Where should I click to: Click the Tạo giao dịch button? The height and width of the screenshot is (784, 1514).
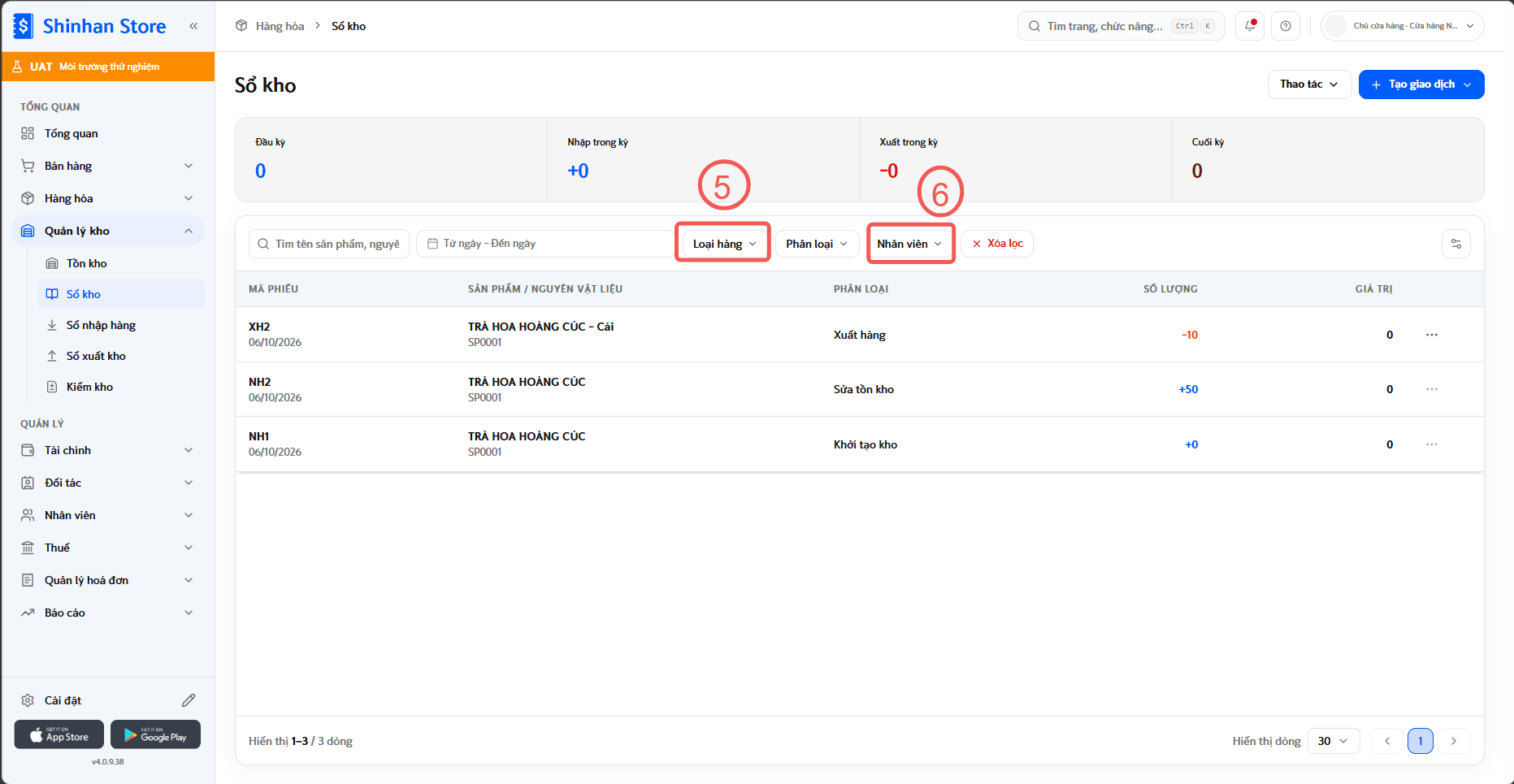tap(1421, 84)
